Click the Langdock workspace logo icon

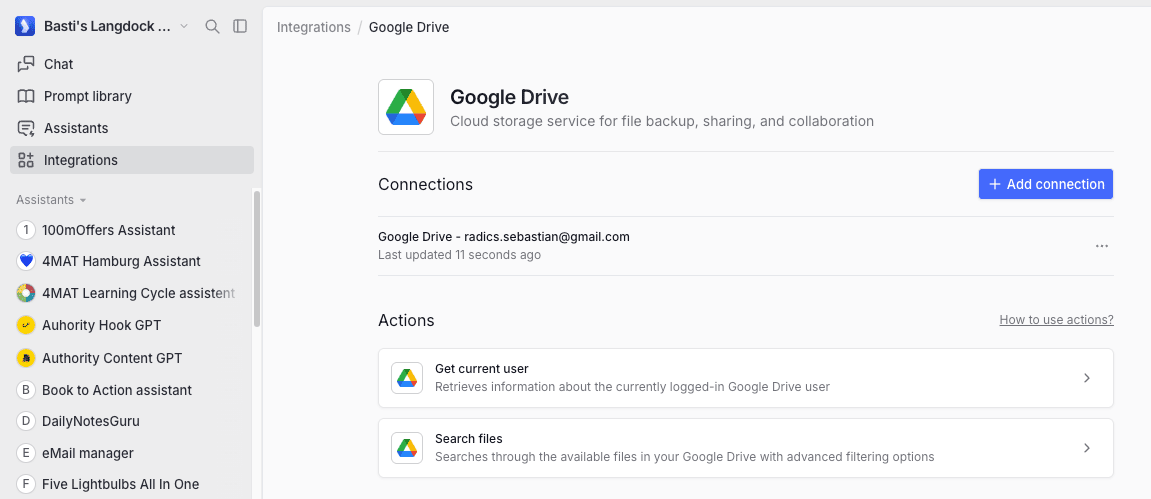pyautogui.click(x=25, y=26)
